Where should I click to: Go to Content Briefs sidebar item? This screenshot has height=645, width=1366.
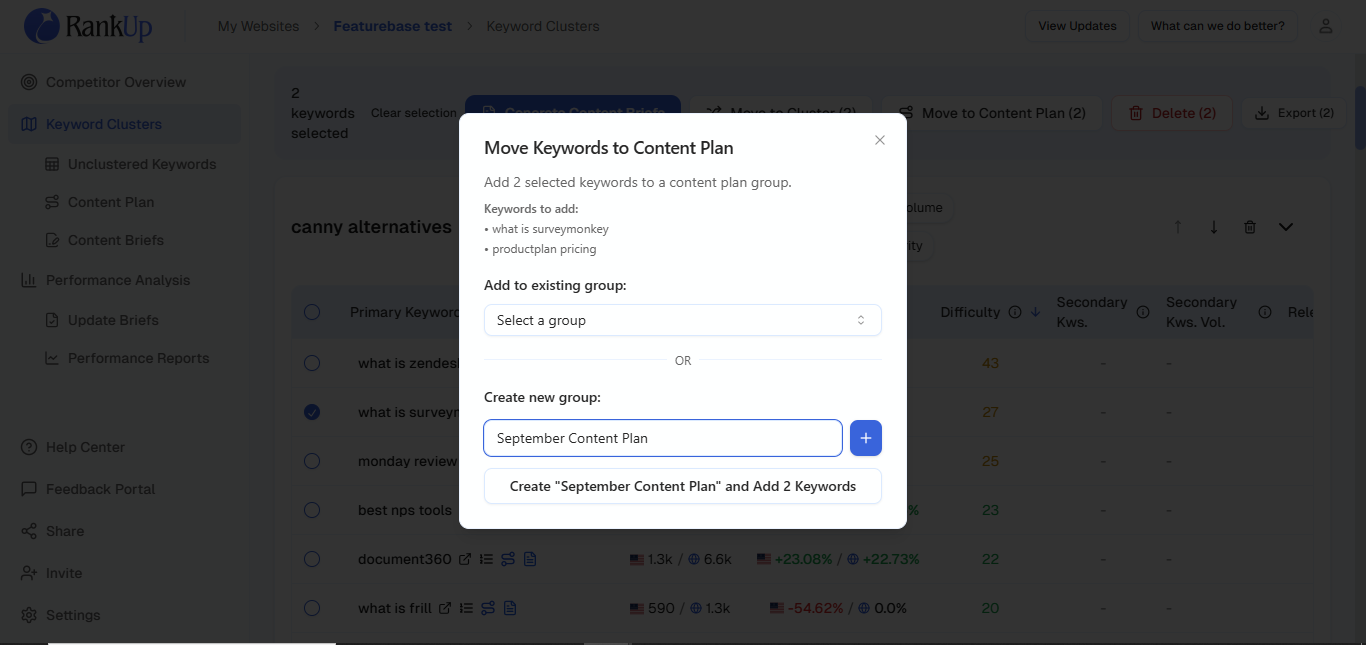coord(116,240)
